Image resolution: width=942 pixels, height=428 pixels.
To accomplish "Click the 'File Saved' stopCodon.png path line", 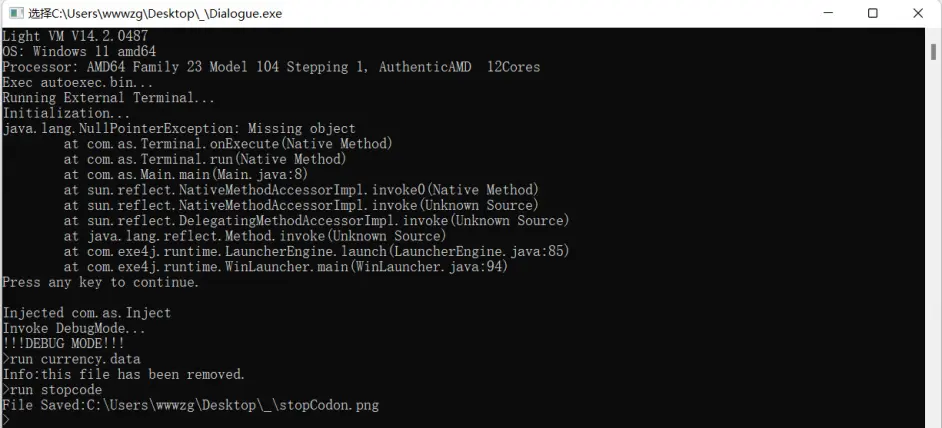I will coord(190,405).
